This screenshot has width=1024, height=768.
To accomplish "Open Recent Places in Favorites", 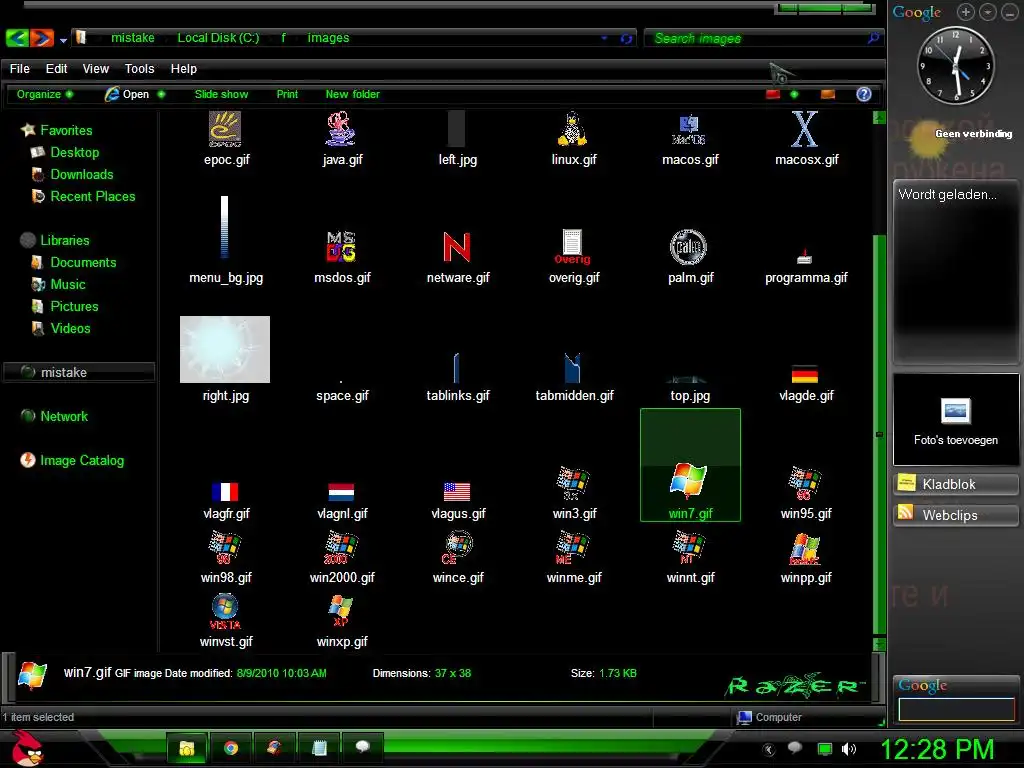I will coord(93,196).
